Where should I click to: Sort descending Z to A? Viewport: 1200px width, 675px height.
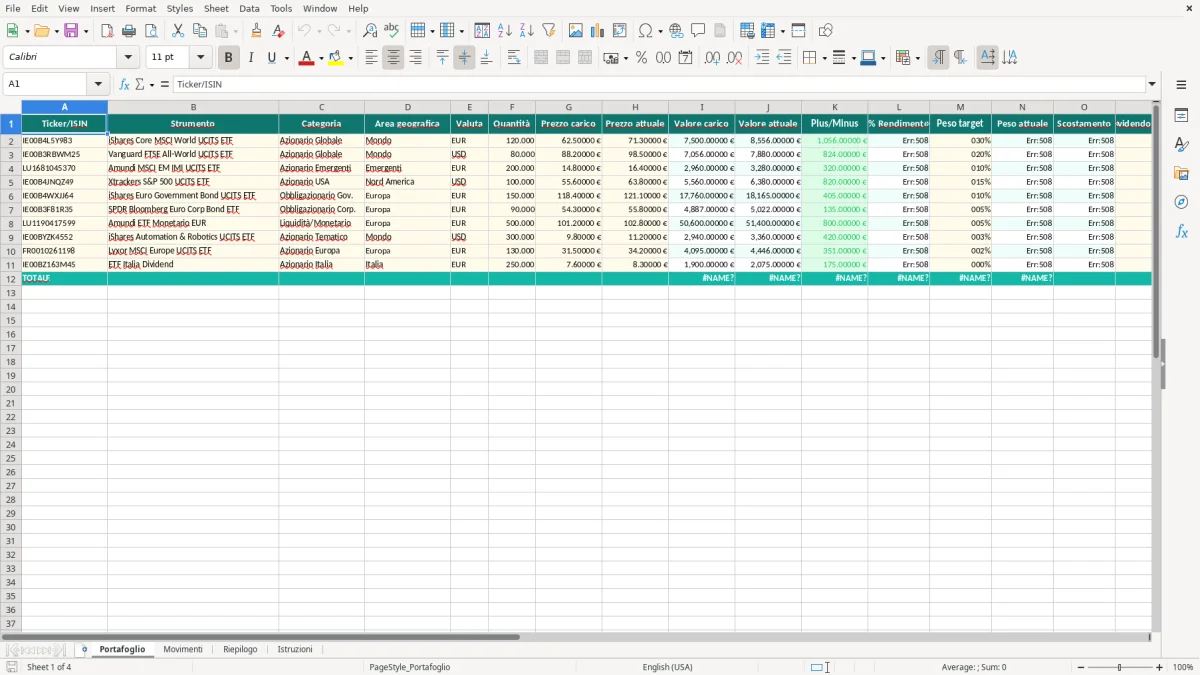(526, 31)
